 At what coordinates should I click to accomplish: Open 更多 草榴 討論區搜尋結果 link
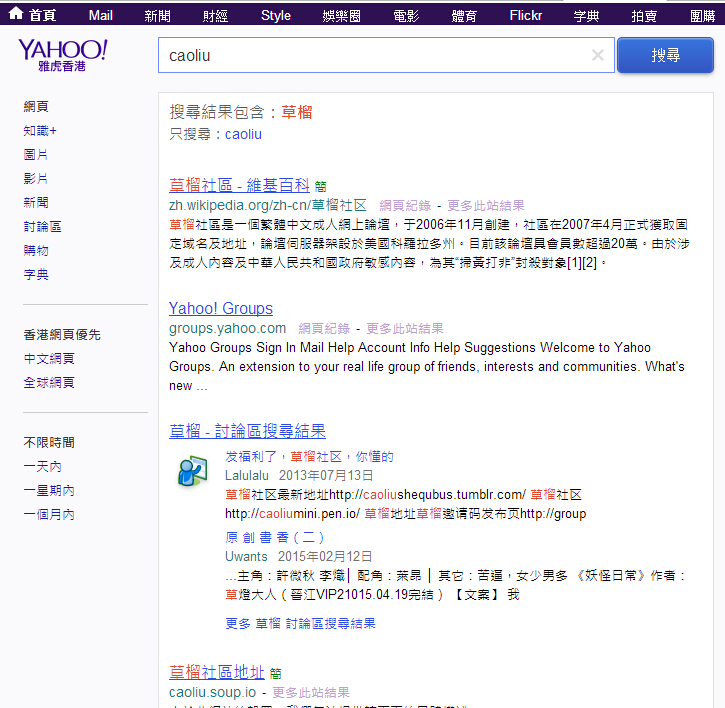tap(301, 624)
